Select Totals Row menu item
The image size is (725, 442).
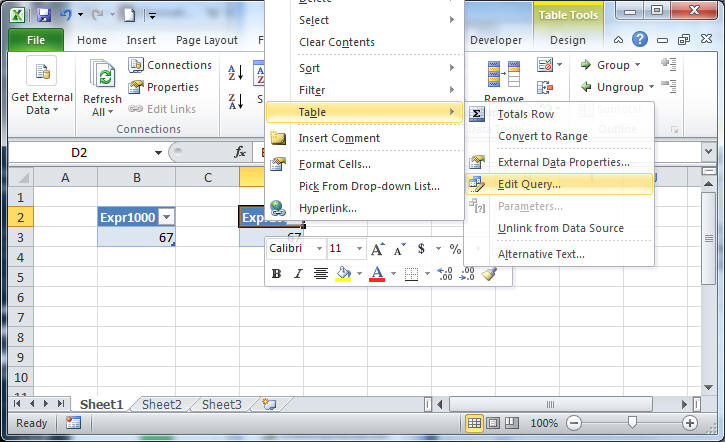(559, 114)
